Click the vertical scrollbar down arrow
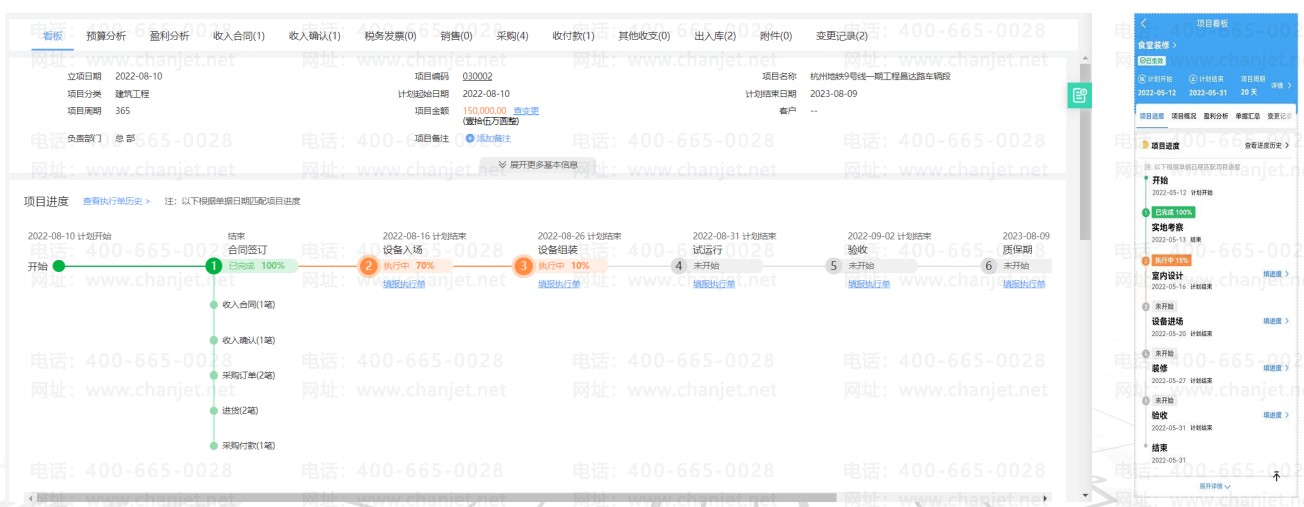 (1085, 495)
